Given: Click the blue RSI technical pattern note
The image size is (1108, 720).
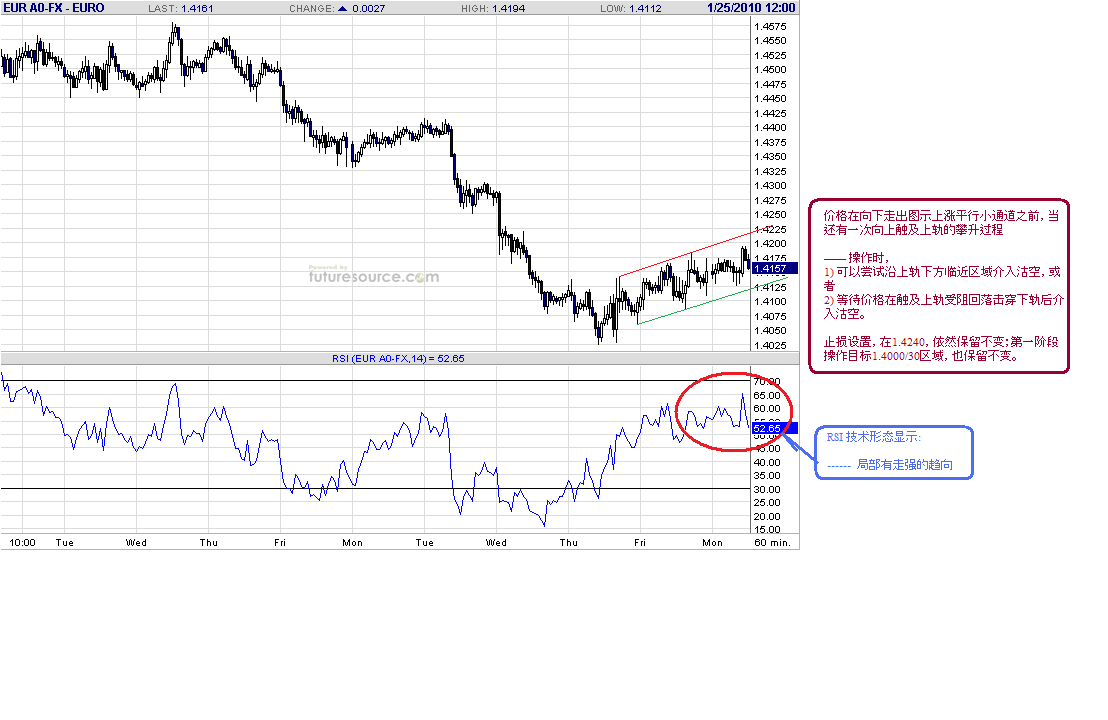Looking at the screenshot, I should 894,452.
